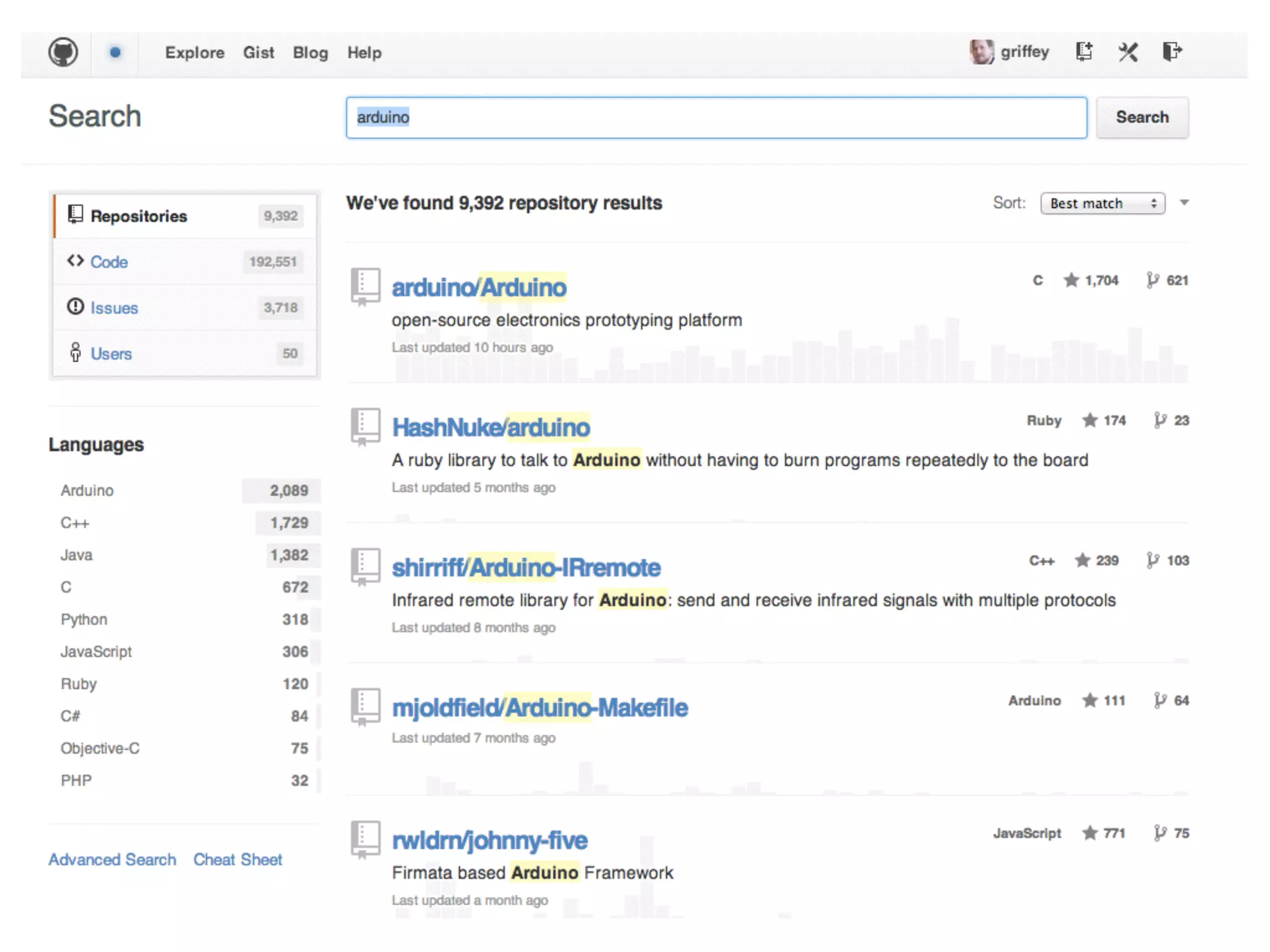Screen dimensions: 1270x952
Task: Click the small arrow right of Sort dropdown
Action: [1184, 203]
